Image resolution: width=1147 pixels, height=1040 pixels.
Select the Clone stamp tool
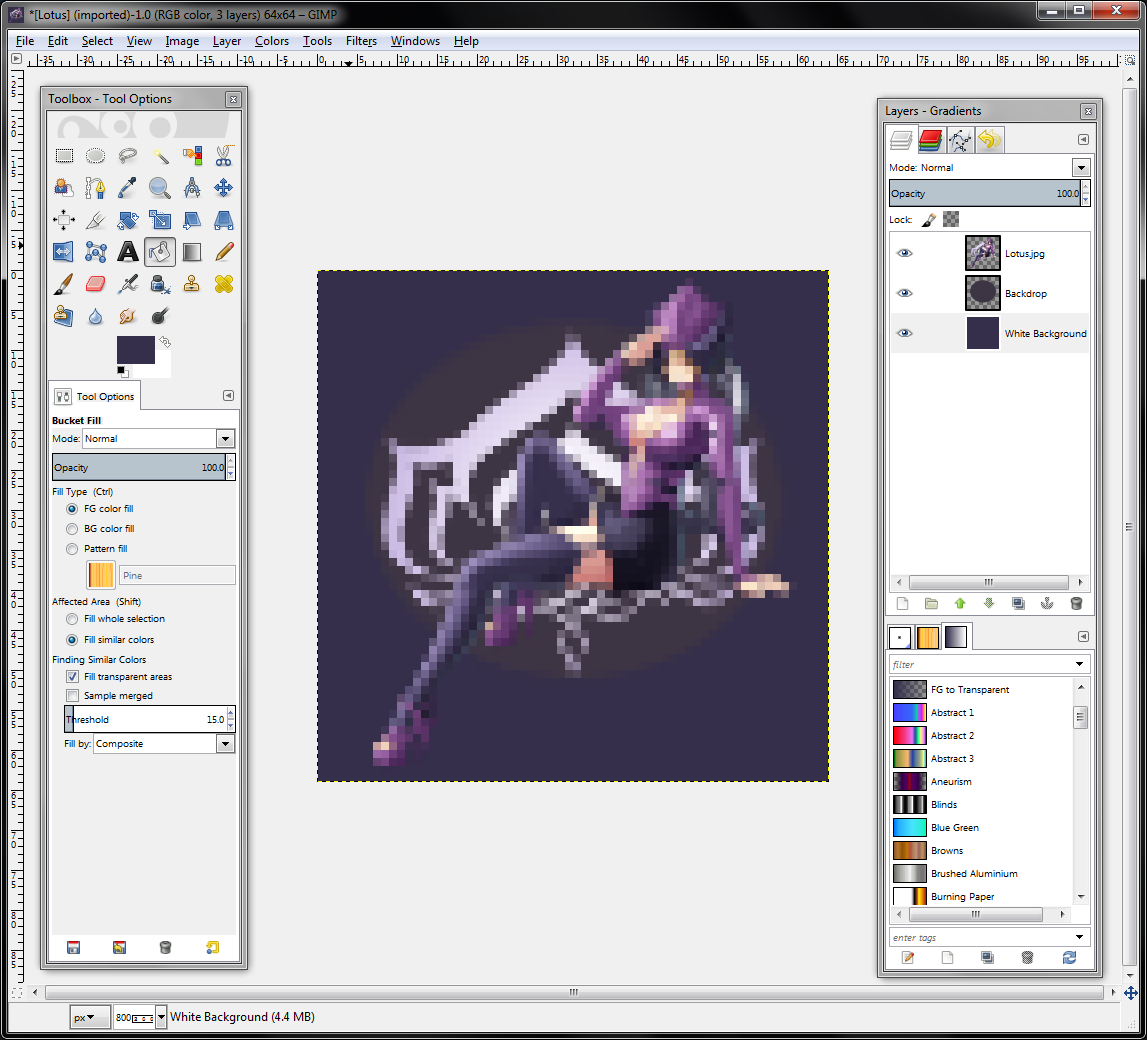pos(192,285)
